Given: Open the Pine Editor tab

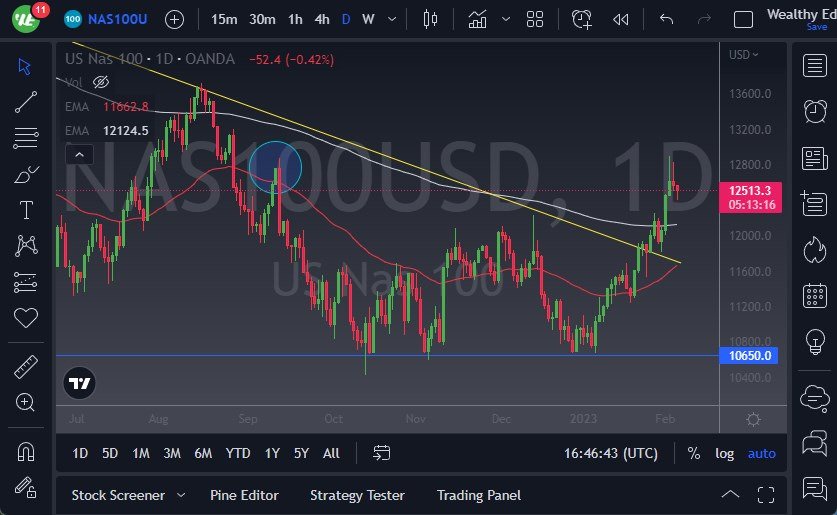Looking at the screenshot, I should tap(244, 495).
